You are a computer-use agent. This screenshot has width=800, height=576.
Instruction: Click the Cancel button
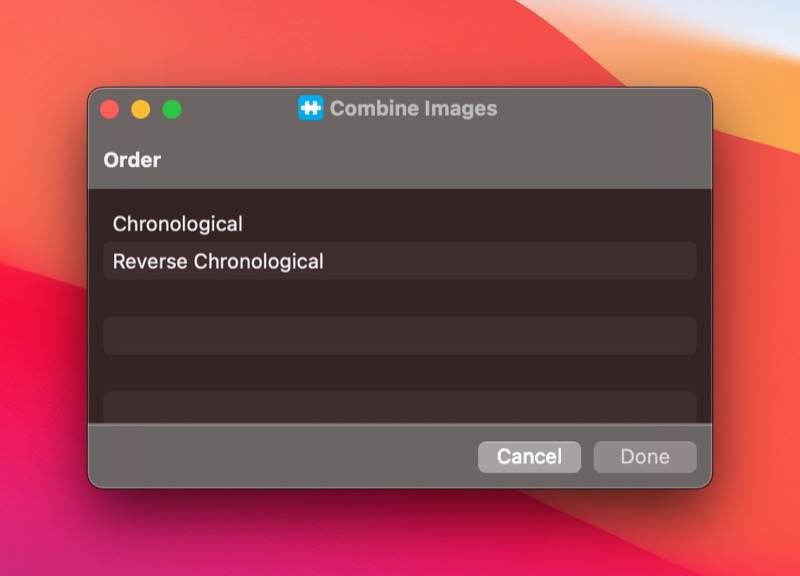click(x=529, y=457)
